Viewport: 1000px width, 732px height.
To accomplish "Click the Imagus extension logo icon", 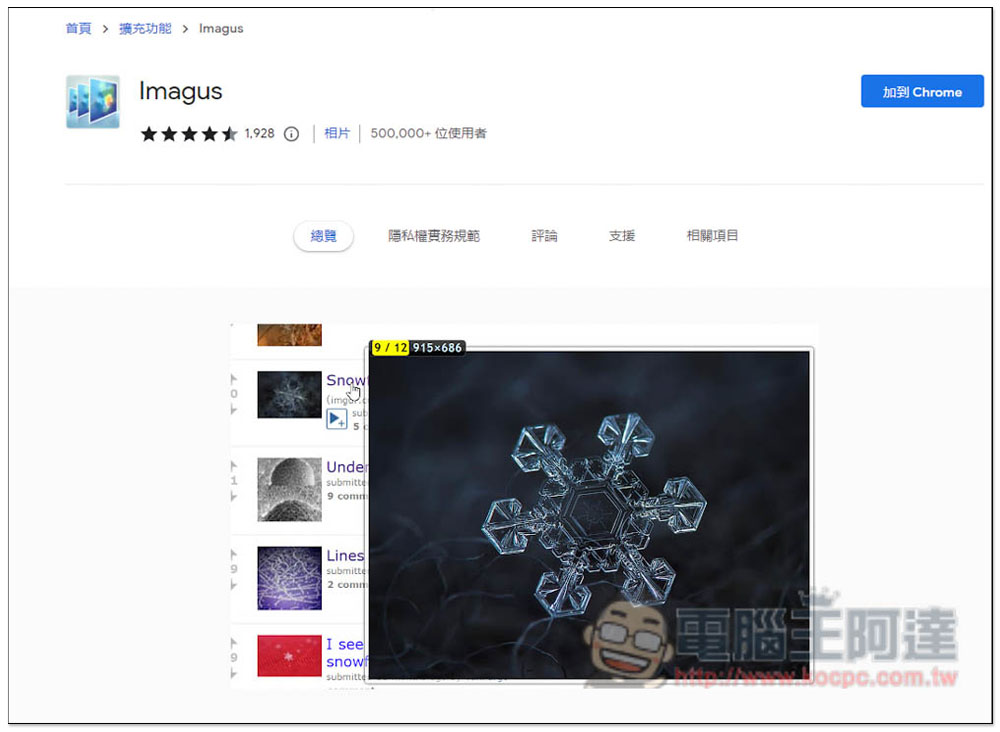I will tap(92, 101).
